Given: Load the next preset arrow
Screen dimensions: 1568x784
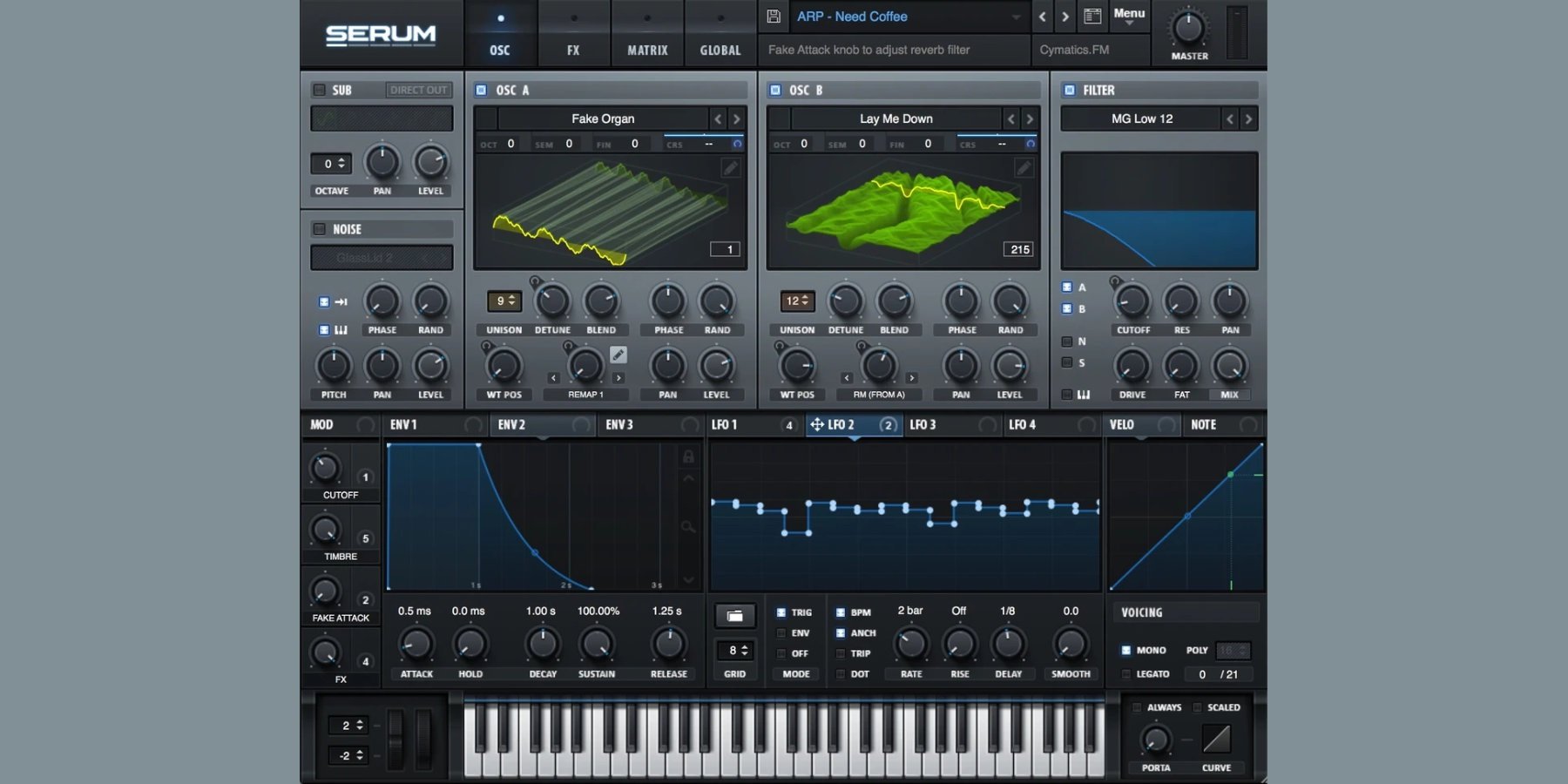Looking at the screenshot, I should pyautogui.click(x=1064, y=17).
